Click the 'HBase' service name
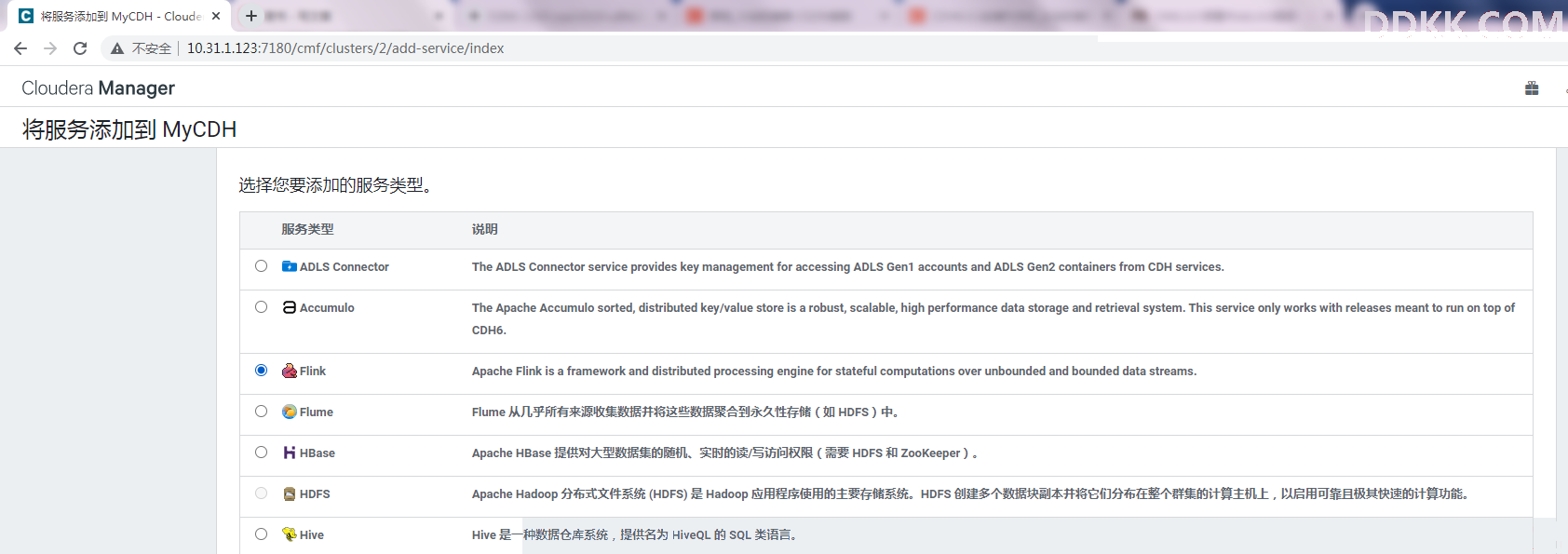 (x=318, y=453)
